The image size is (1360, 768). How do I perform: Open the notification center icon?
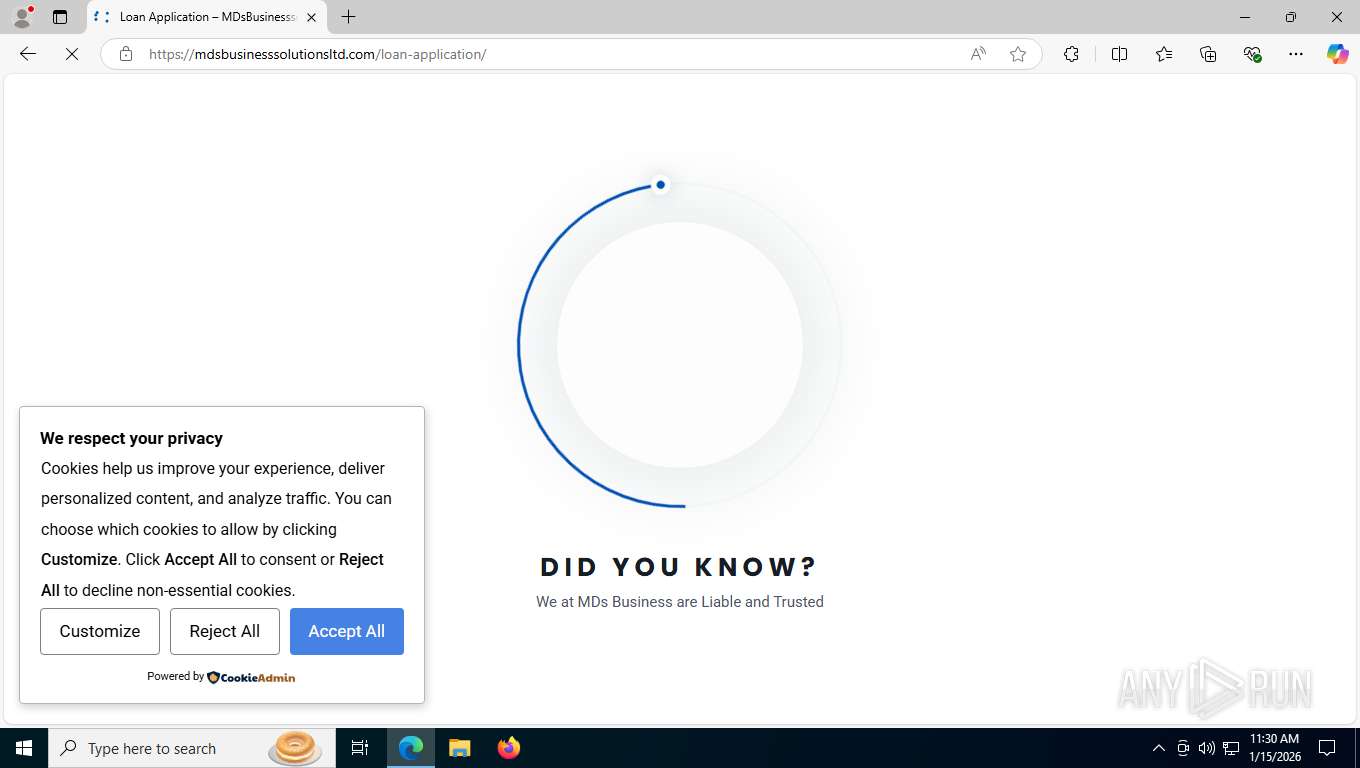(x=1327, y=748)
